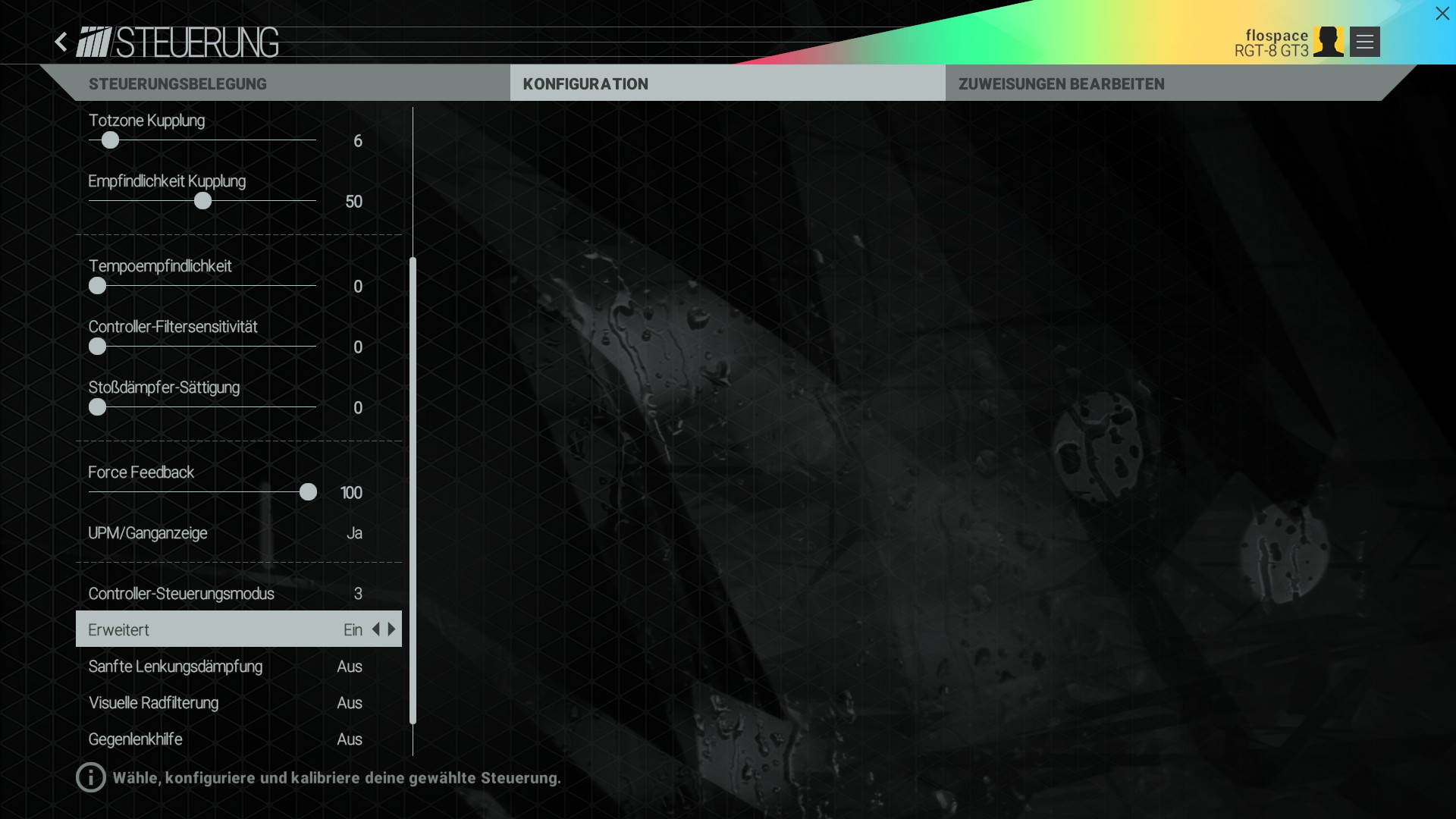Viewport: 1456px width, 819px height.
Task: Click the info icon beside the help text
Action: click(91, 777)
